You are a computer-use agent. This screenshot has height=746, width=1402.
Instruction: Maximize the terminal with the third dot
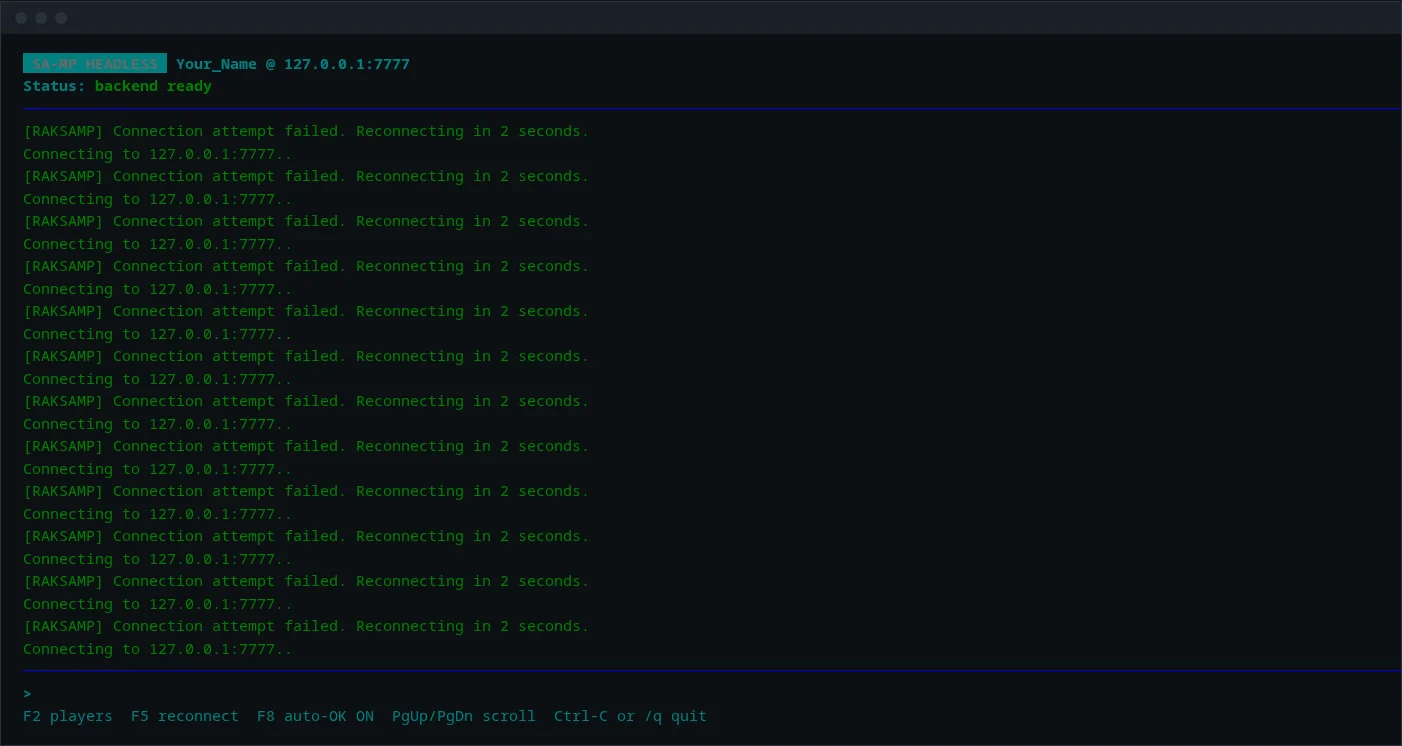(x=61, y=18)
